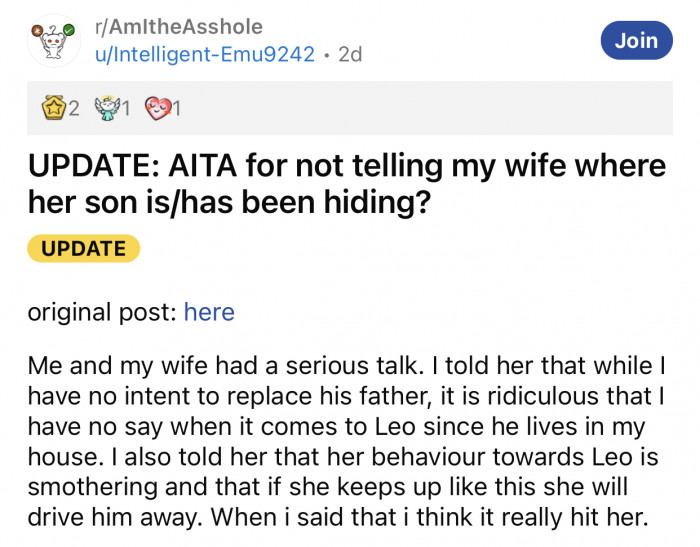Join the AmItheAsshole community
Viewport: 700px width, 547px height.
coord(636,40)
